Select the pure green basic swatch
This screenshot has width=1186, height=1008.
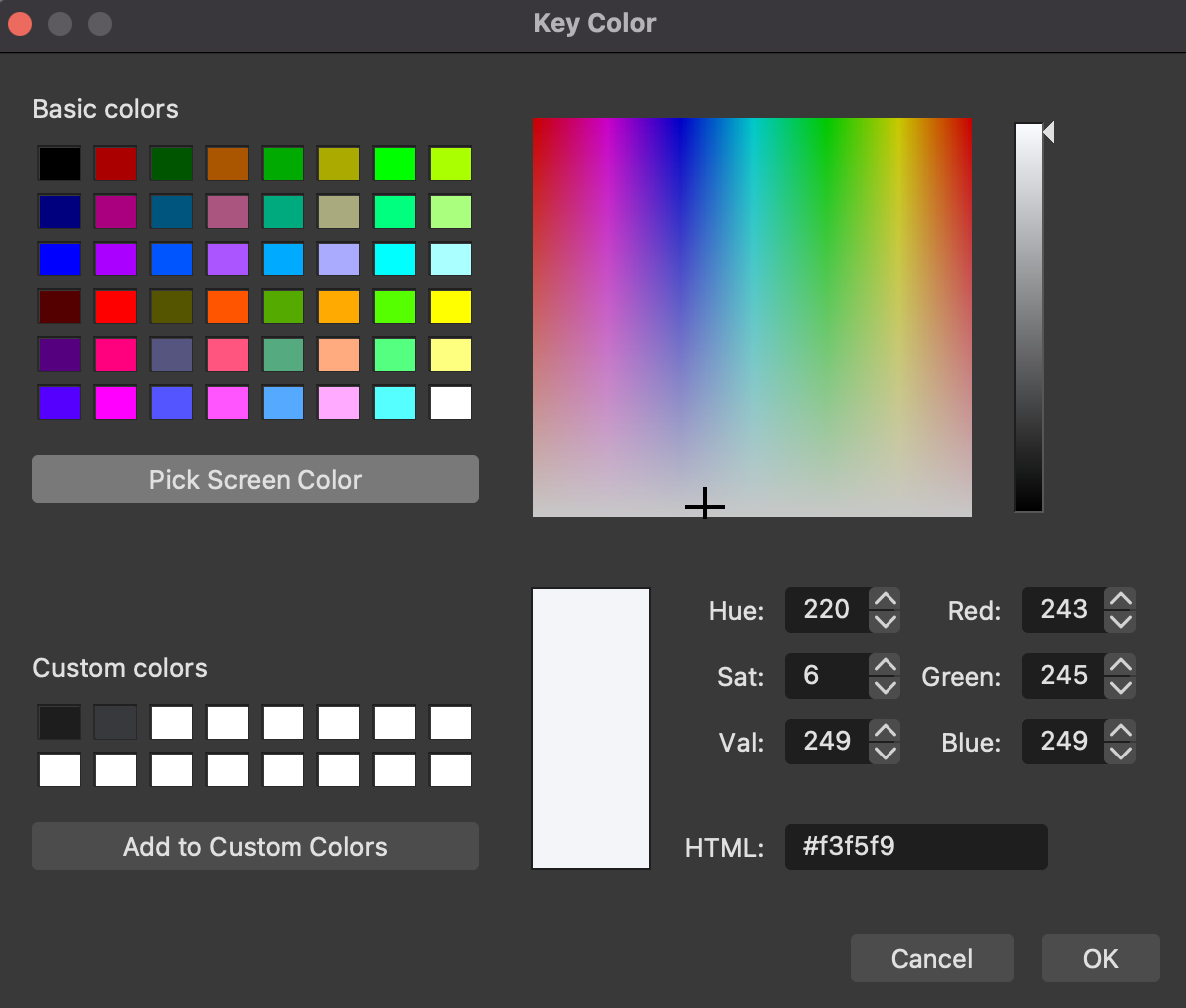coord(395,164)
